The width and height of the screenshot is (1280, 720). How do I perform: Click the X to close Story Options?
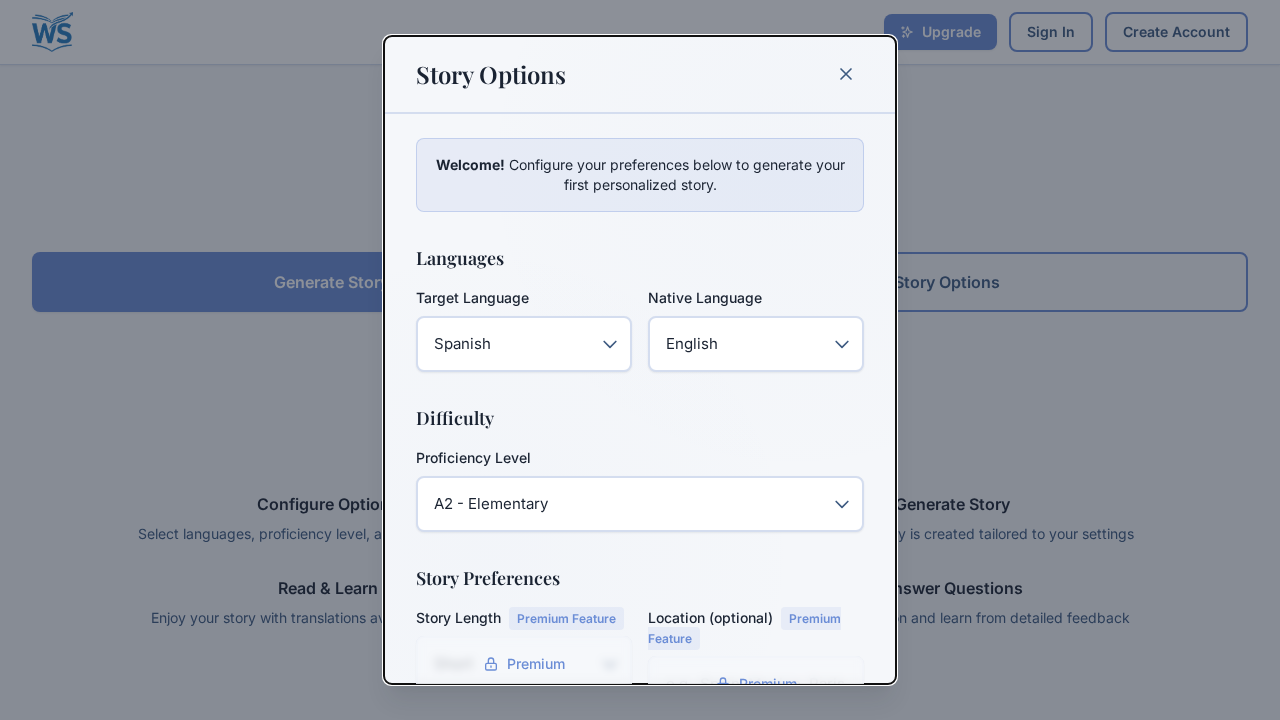point(845,74)
